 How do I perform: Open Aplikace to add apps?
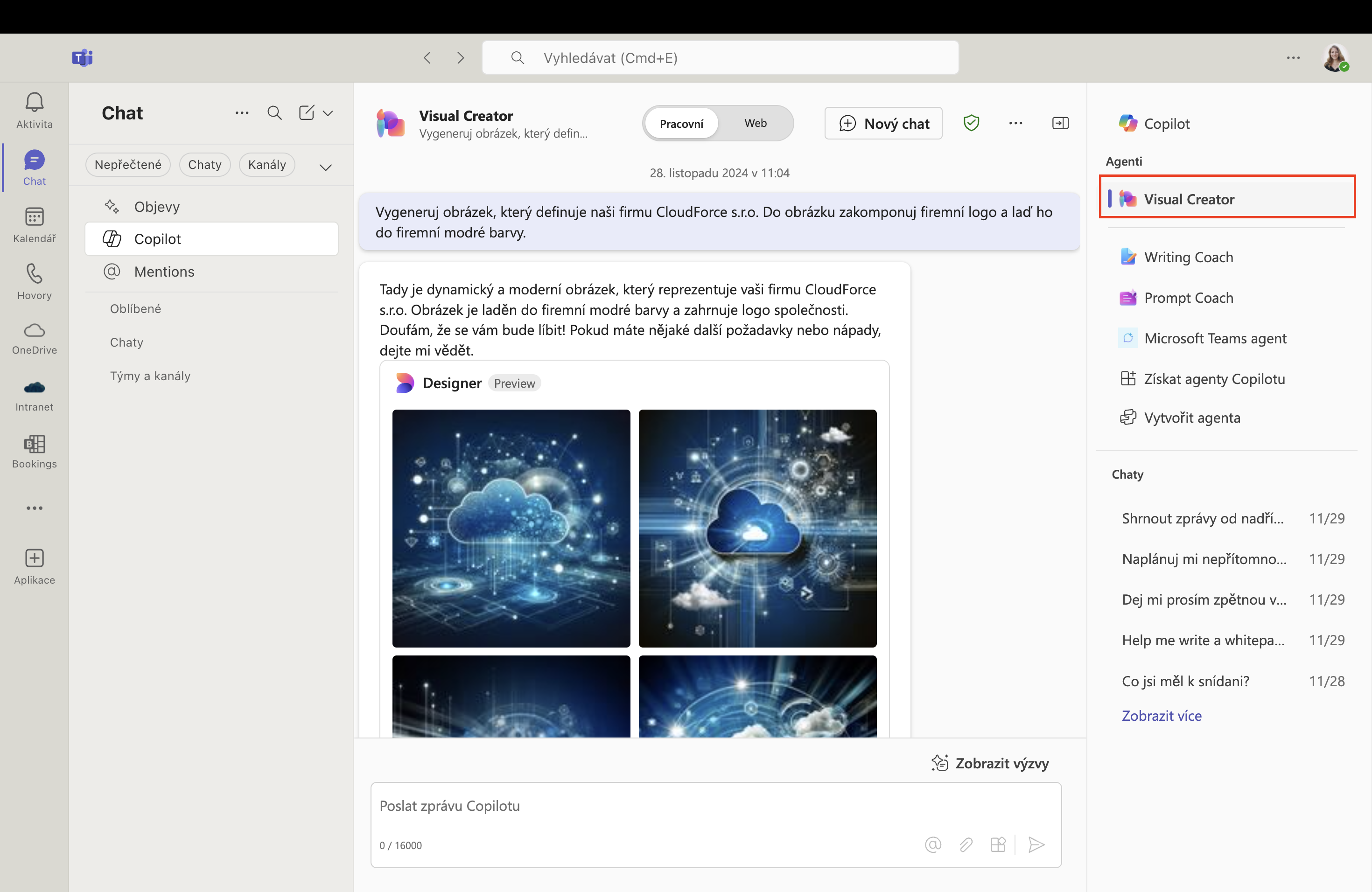[34, 566]
